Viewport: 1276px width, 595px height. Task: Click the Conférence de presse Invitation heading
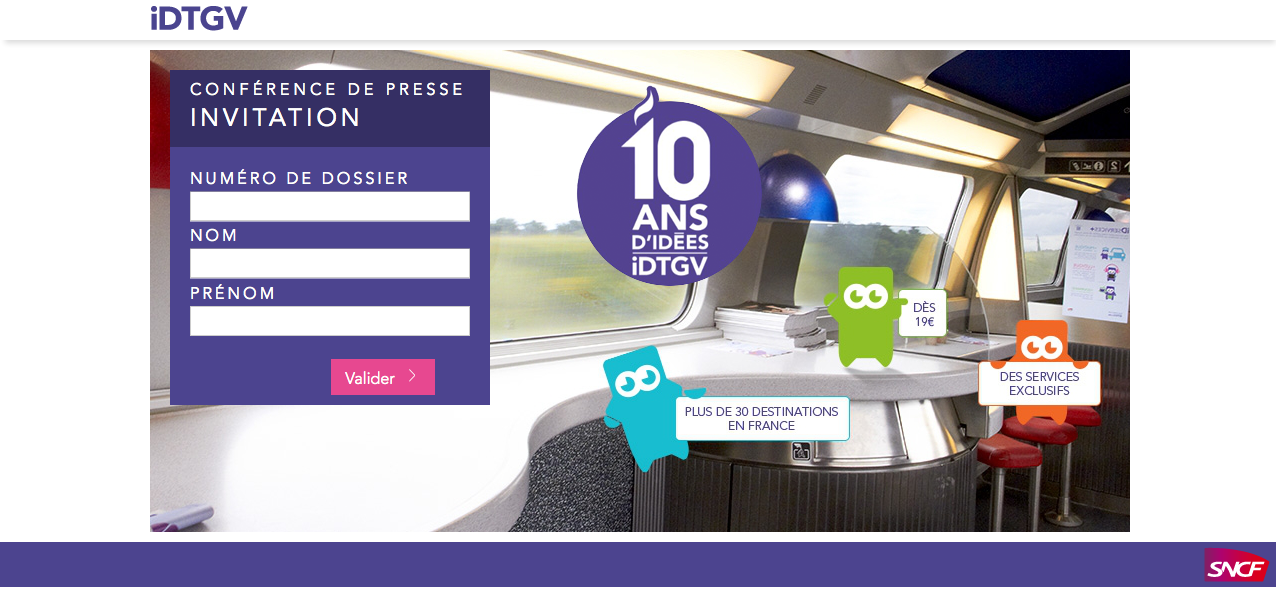click(328, 104)
